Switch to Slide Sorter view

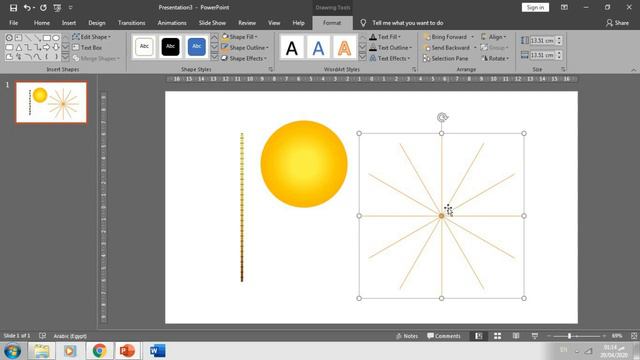(498, 336)
